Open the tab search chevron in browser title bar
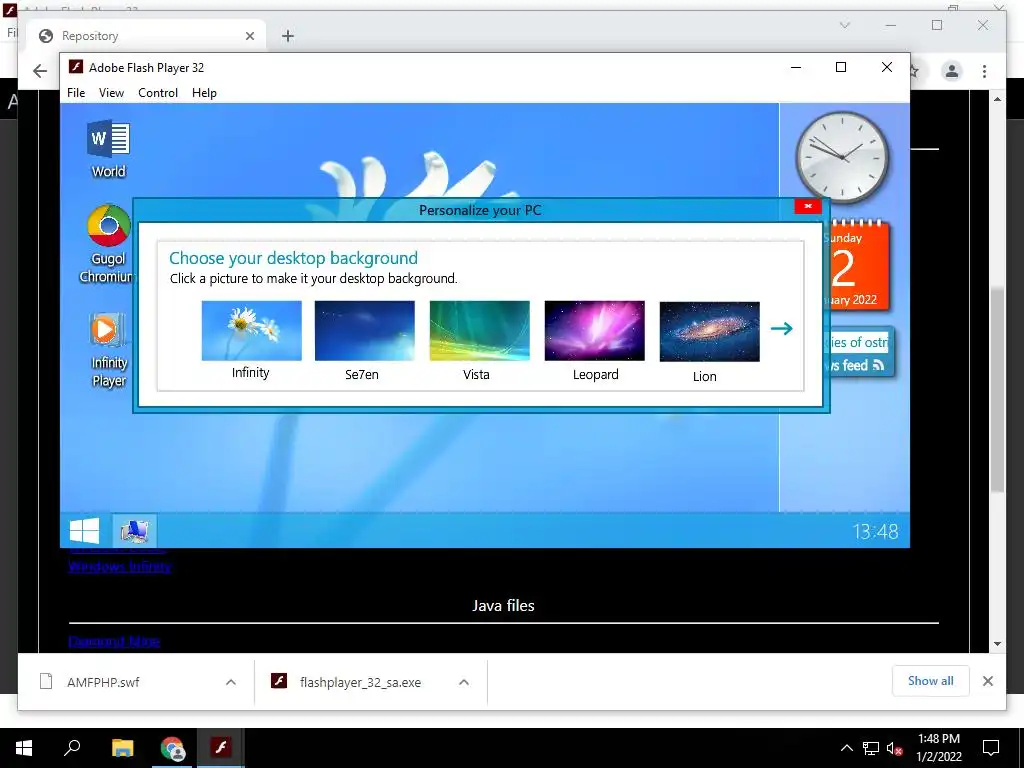 pyautogui.click(x=844, y=25)
